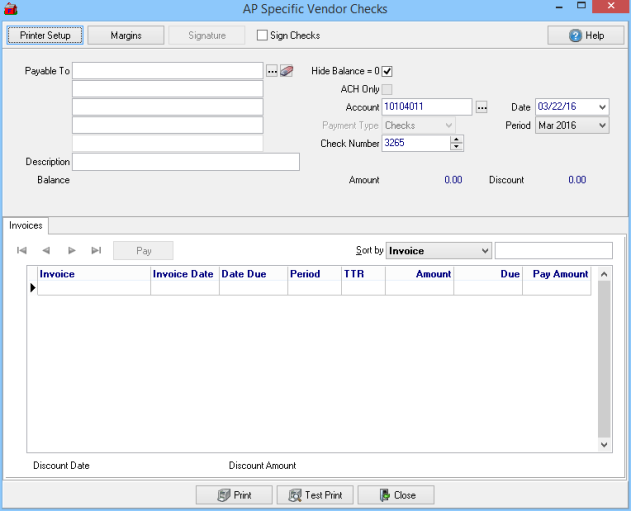
Task: Increment the Check Number spinner up
Action: pyautogui.click(x=457, y=139)
